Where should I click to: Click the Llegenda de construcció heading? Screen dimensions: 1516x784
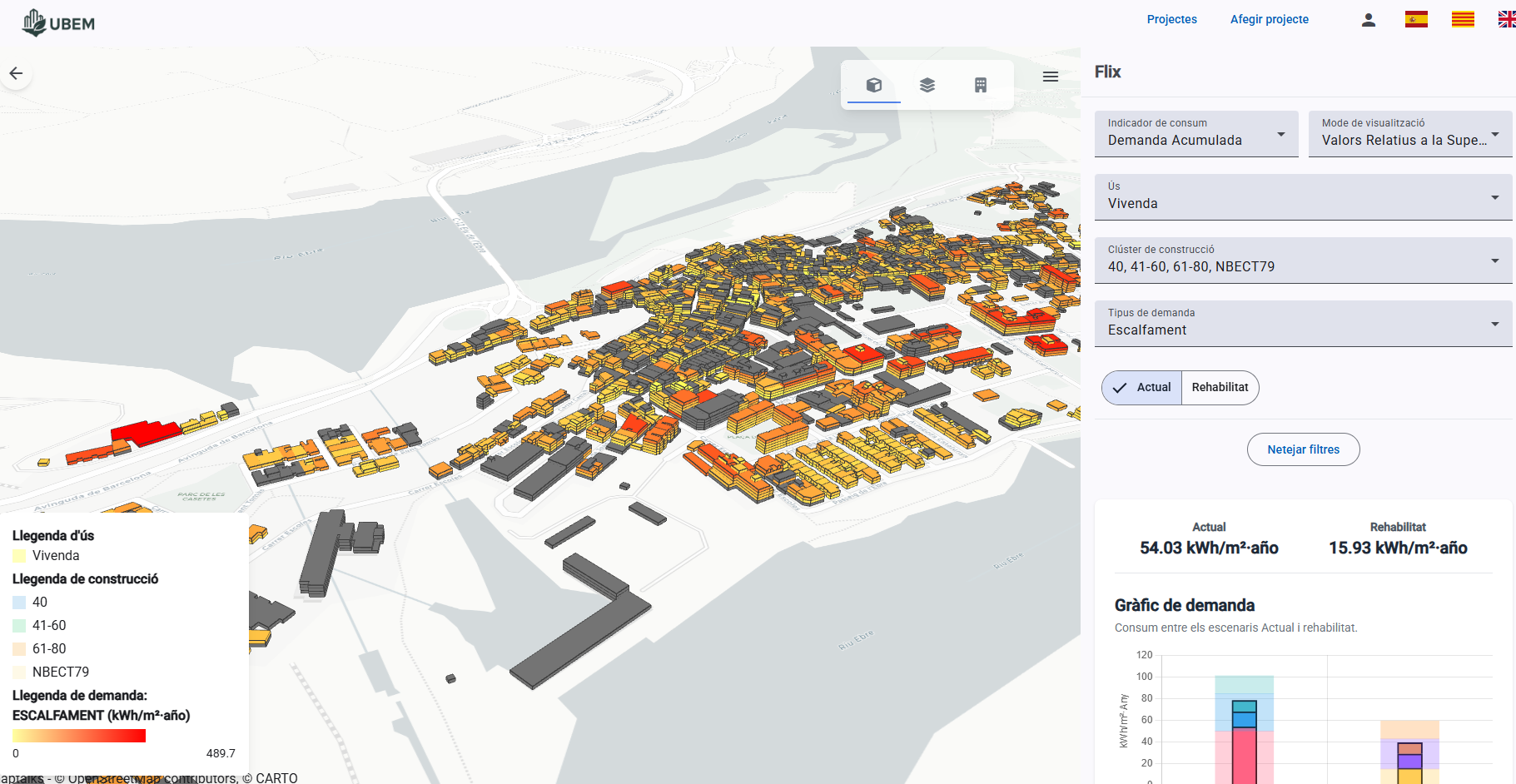tap(85, 579)
